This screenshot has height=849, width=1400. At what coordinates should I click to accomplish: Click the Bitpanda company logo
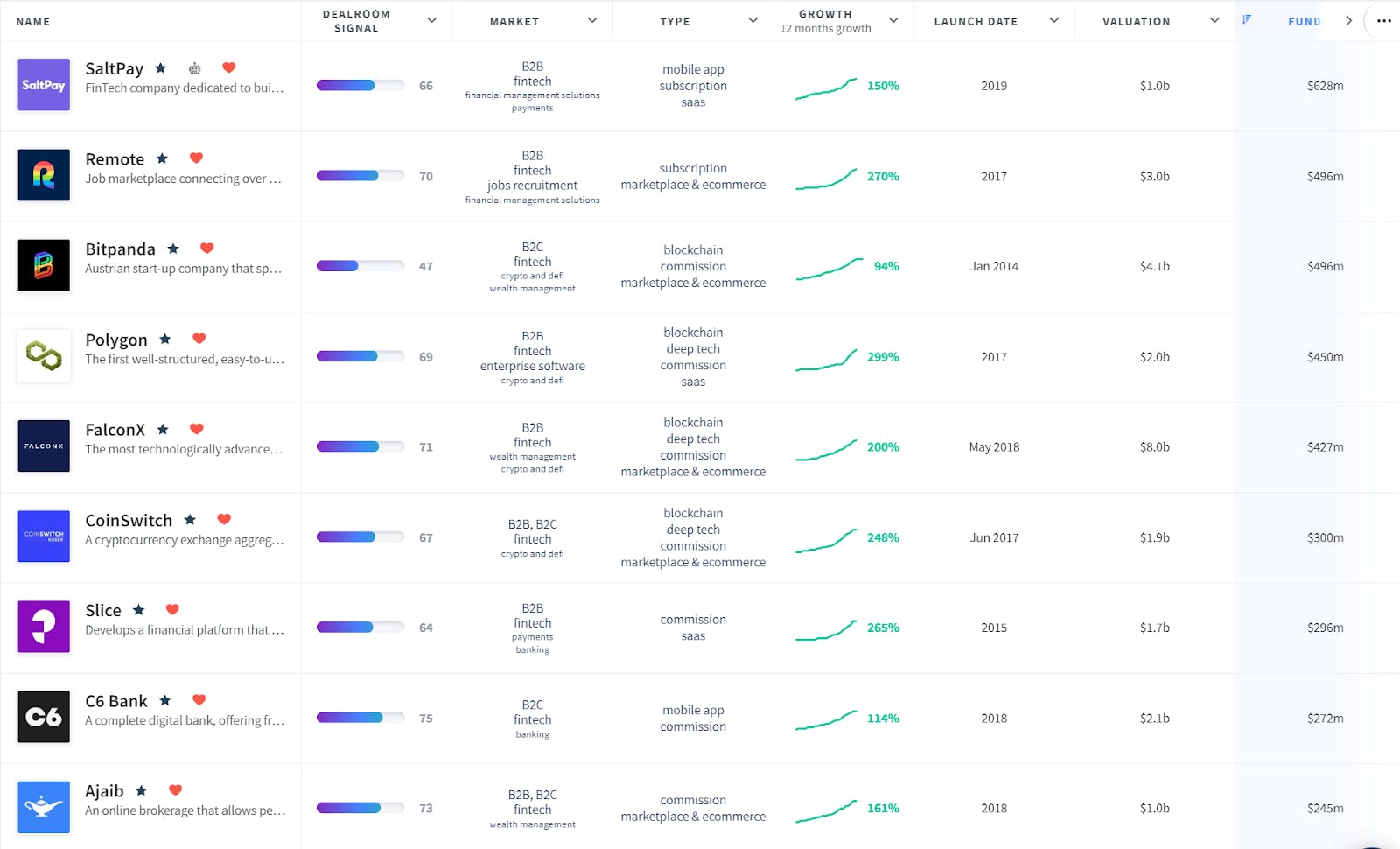pyautogui.click(x=44, y=265)
